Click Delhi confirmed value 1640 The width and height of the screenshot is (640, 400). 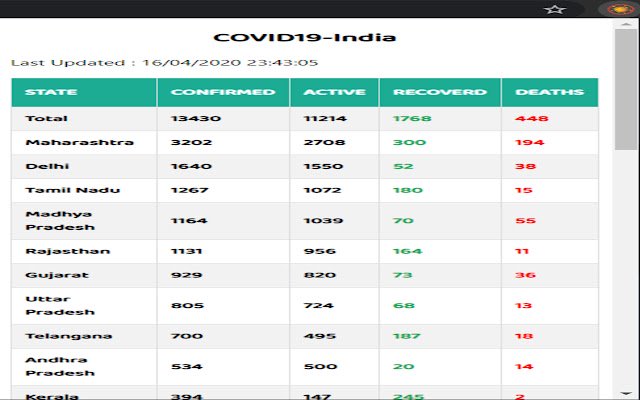pyautogui.click(x=191, y=167)
